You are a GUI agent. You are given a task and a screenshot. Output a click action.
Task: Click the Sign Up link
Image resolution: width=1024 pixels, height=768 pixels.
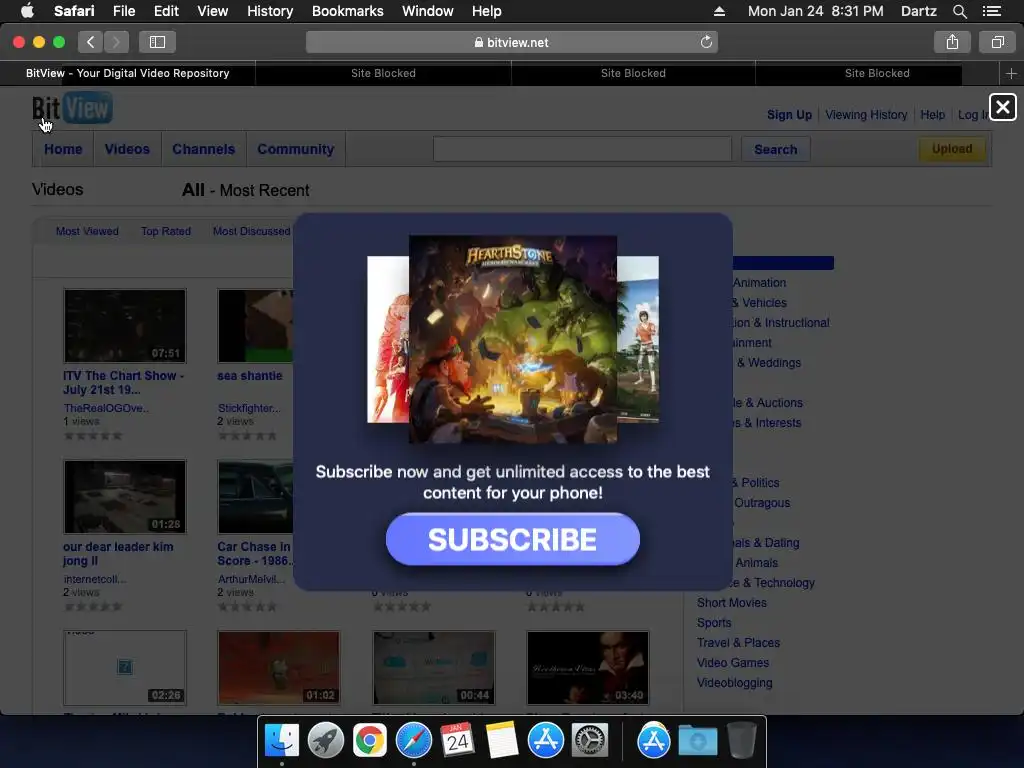coord(789,115)
